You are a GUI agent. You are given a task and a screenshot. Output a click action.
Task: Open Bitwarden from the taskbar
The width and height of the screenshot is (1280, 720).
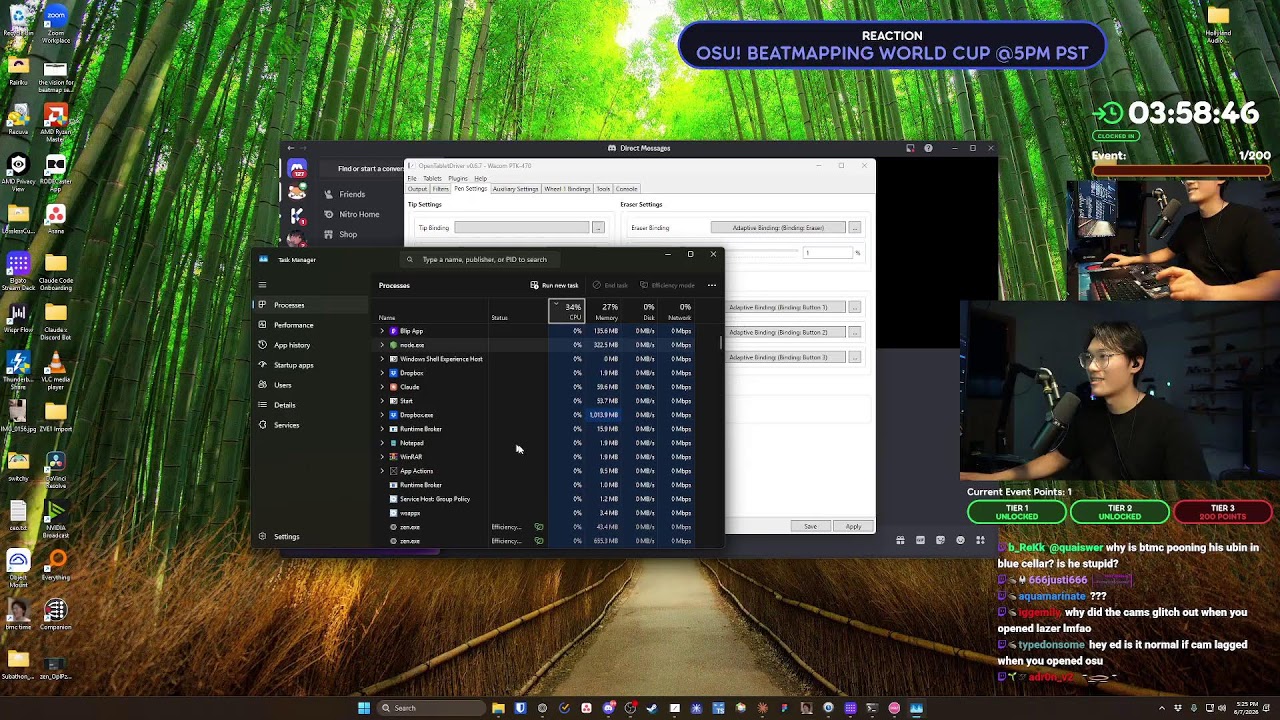pos(520,708)
